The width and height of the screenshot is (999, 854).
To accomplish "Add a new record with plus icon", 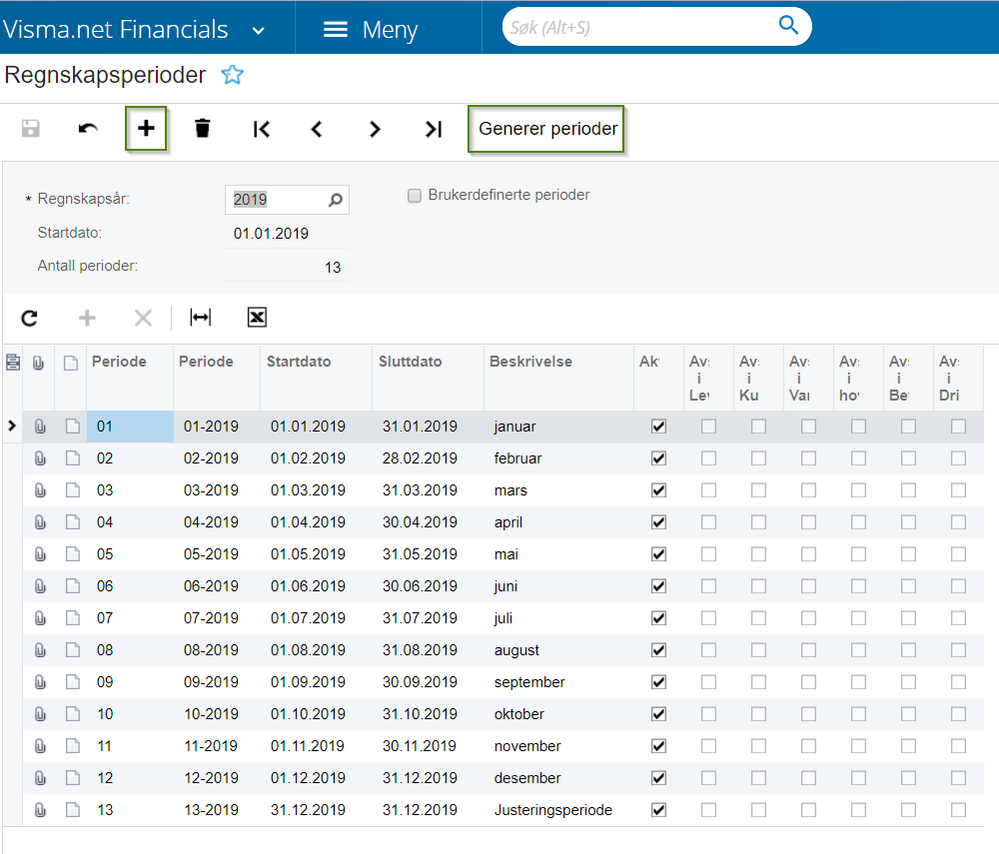I will [146, 129].
